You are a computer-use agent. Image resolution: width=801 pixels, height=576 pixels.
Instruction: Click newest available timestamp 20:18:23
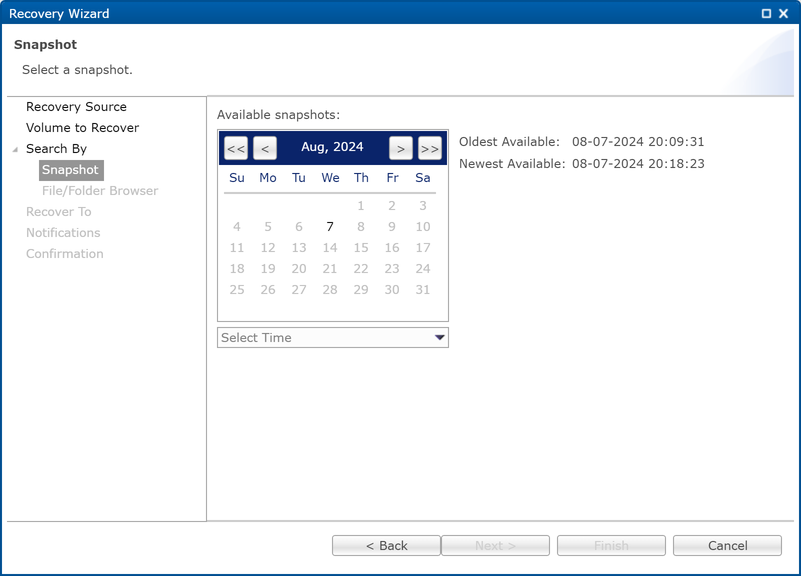tap(638, 164)
